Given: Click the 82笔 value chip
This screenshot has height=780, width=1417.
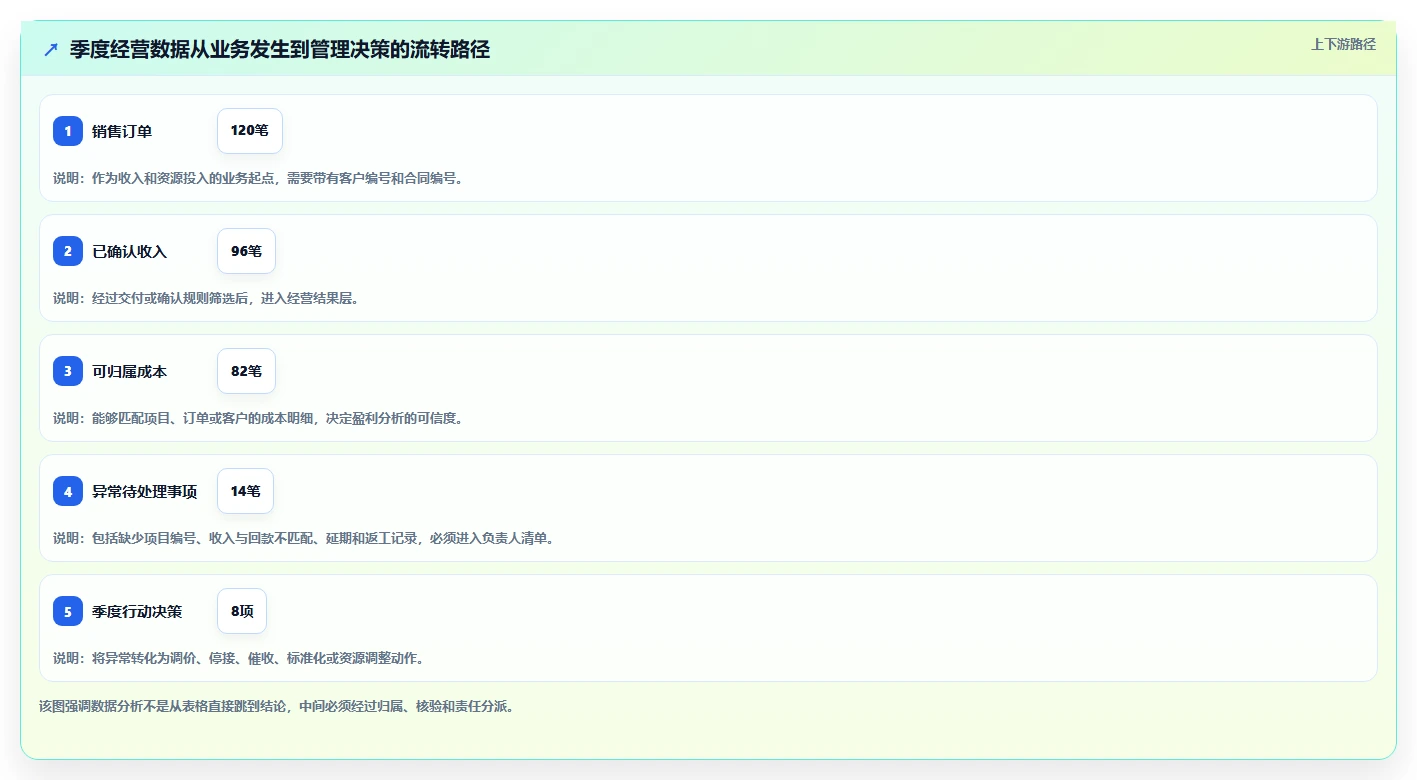Looking at the screenshot, I should click(246, 371).
